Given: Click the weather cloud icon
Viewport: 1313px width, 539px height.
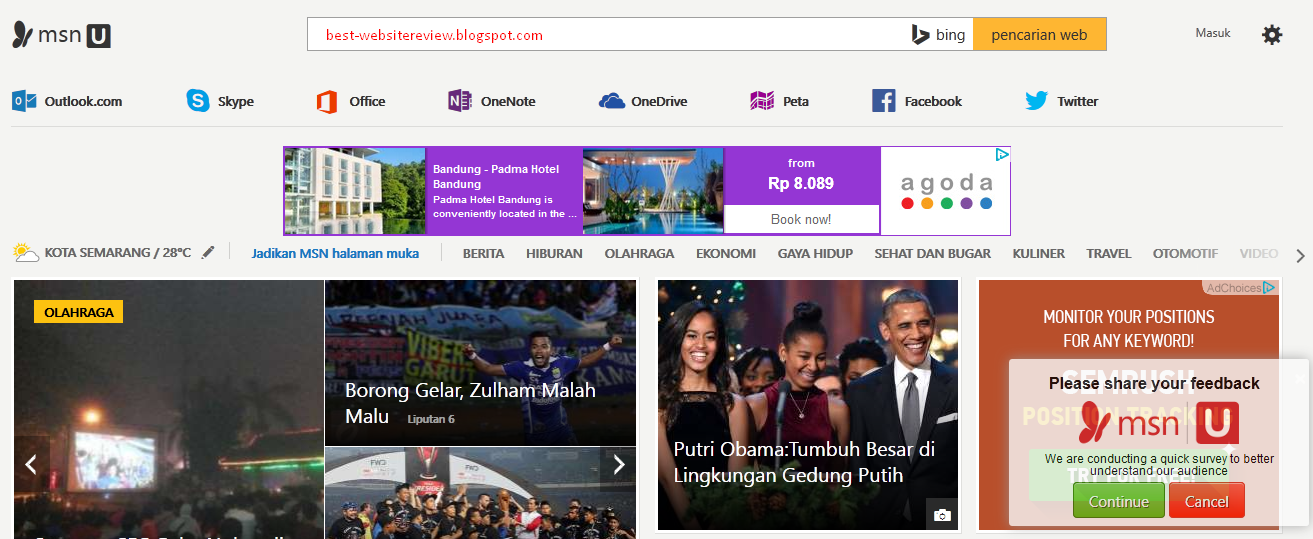Looking at the screenshot, I should [26, 253].
